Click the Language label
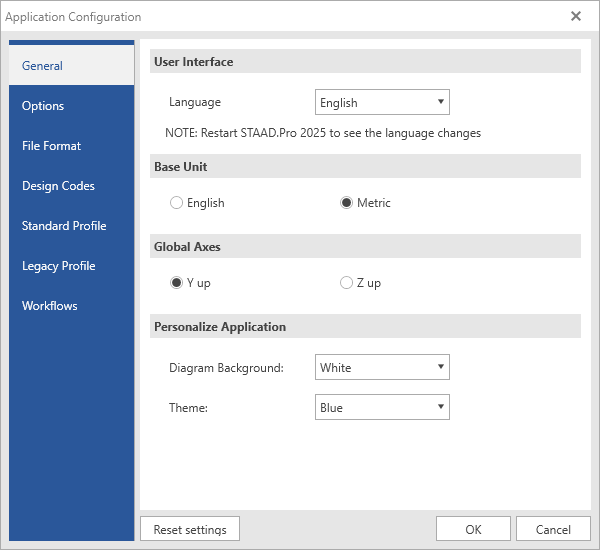 (x=195, y=102)
